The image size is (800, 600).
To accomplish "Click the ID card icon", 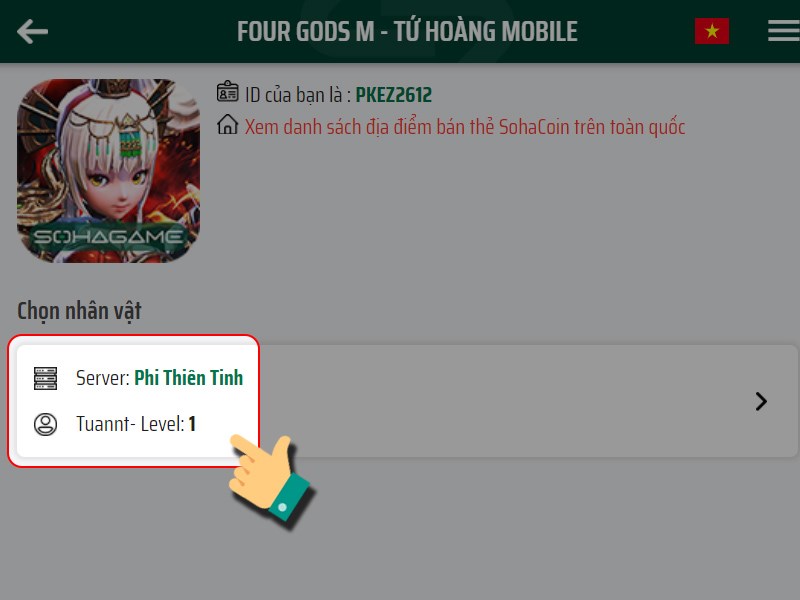I will (228, 92).
